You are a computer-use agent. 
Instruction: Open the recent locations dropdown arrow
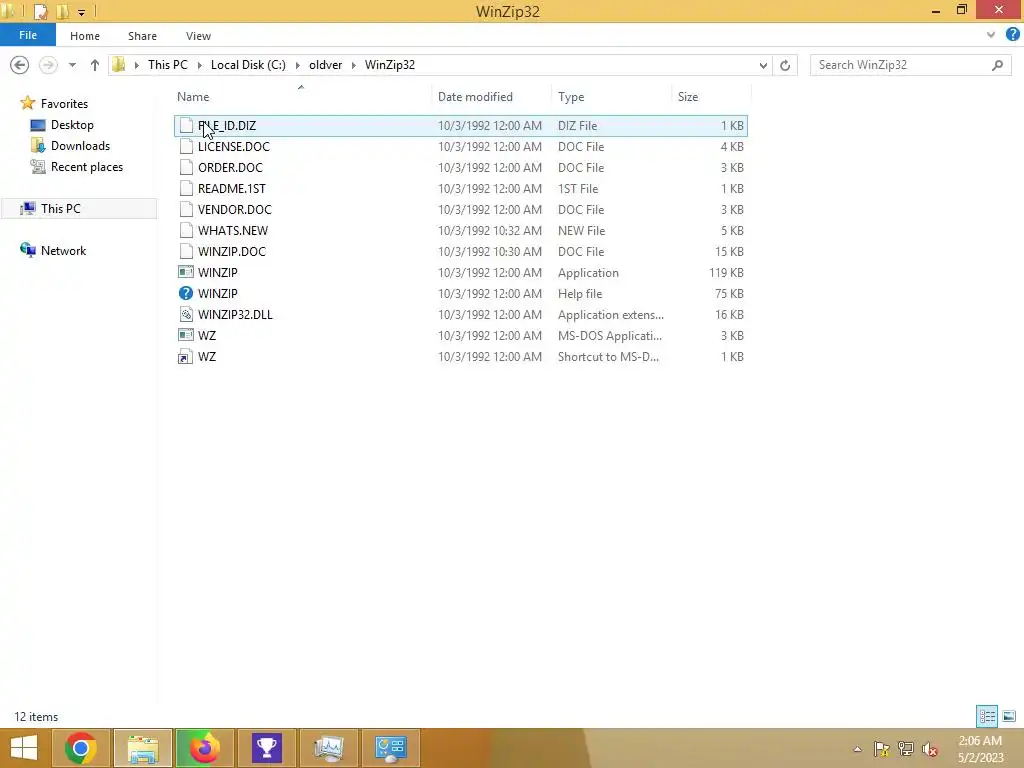(x=72, y=65)
